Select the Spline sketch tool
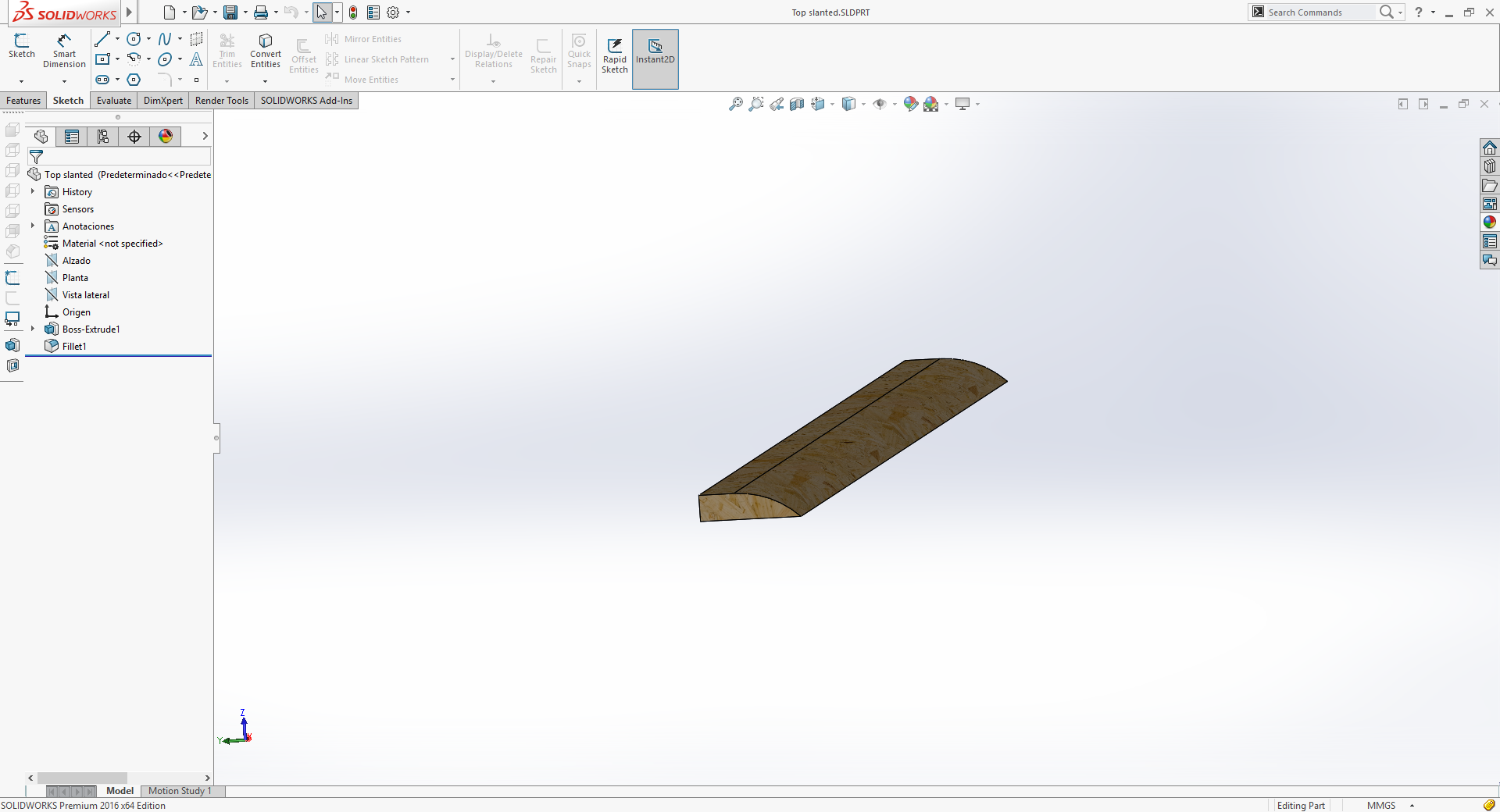1500x812 pixels. (x=165, y=39)
